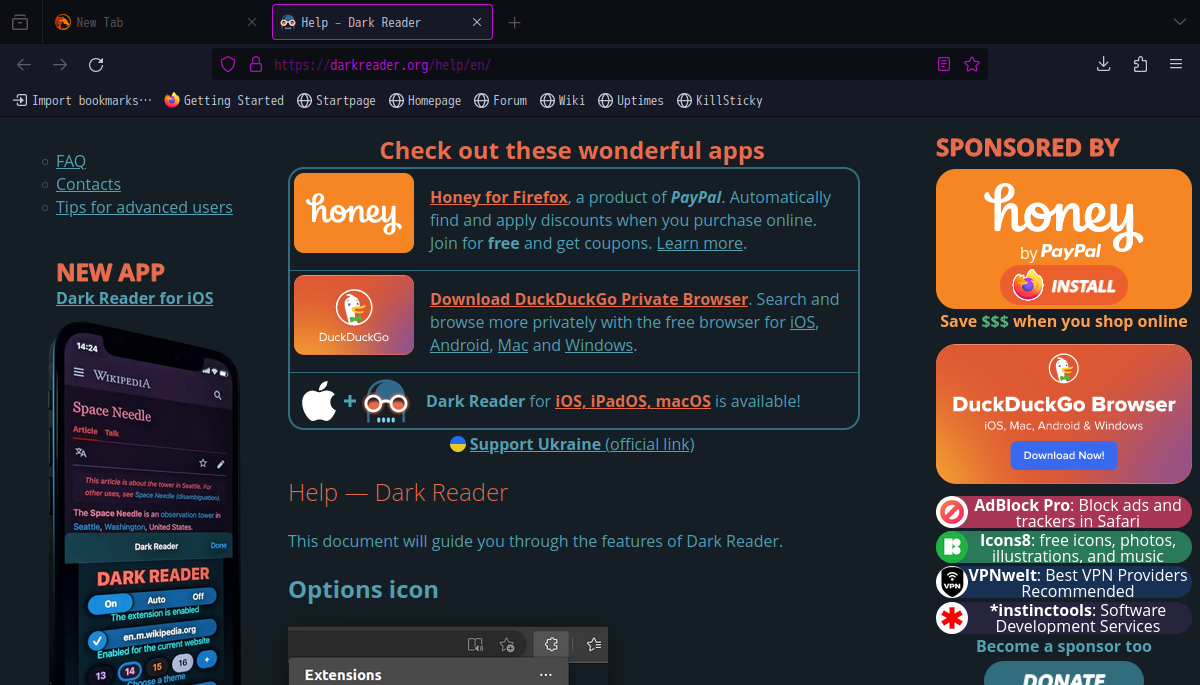Open the Import bookmarks toolbar item
Screen dimensions: 1200x685
click(x=83, y=100)
